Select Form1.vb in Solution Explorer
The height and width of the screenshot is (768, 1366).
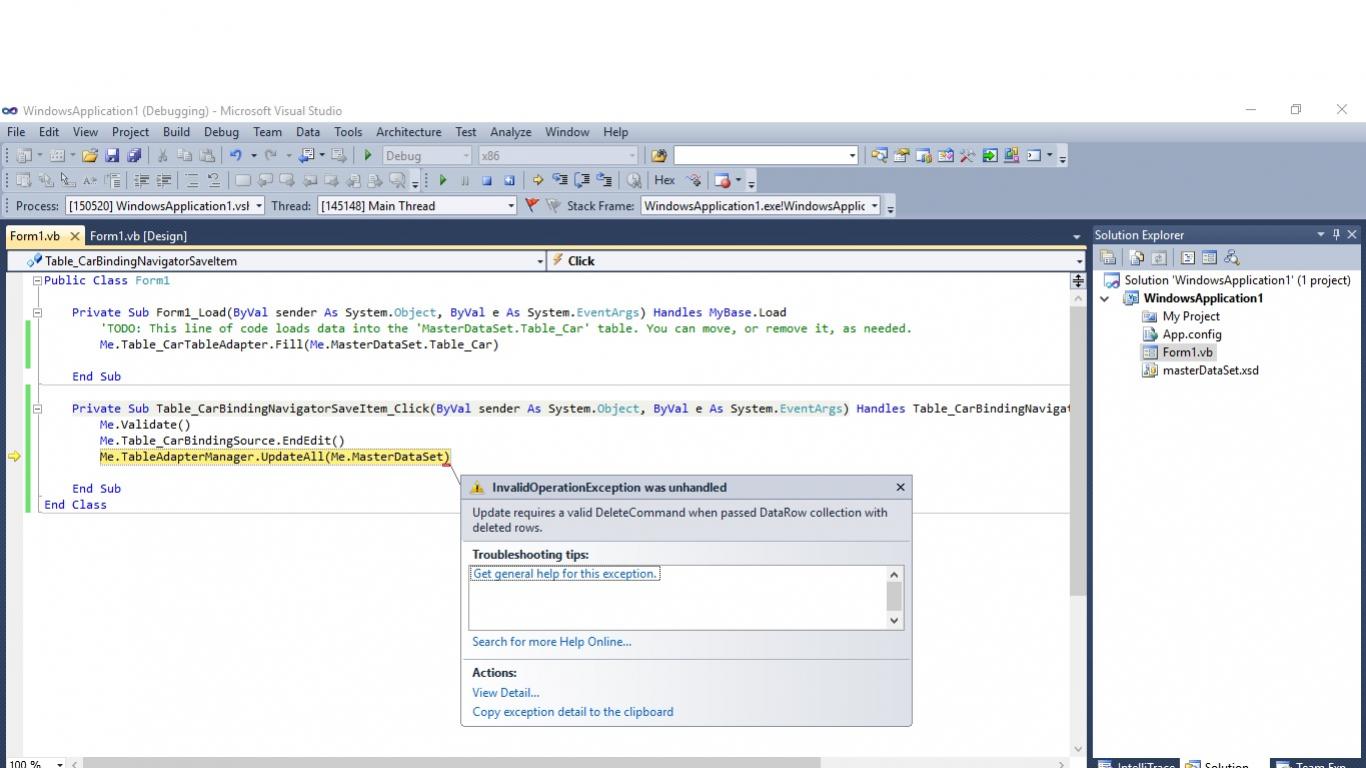(1187, 352)
